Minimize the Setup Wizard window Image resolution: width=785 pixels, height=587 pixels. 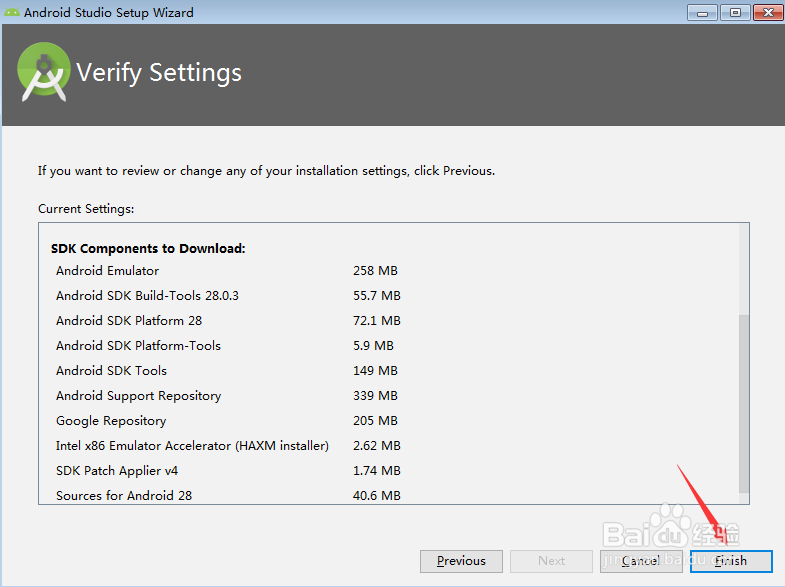[702, 13]
